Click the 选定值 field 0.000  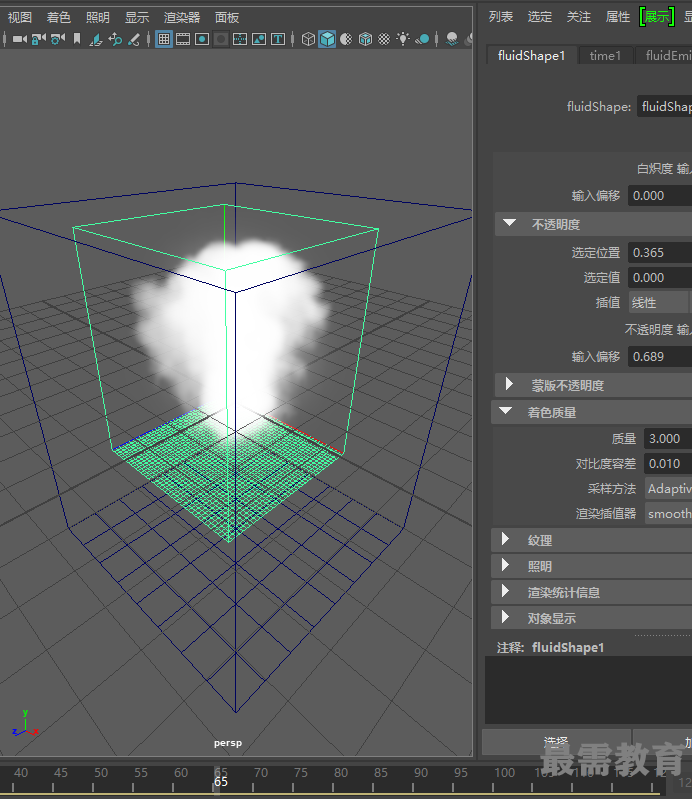click(x=660, y=278)
